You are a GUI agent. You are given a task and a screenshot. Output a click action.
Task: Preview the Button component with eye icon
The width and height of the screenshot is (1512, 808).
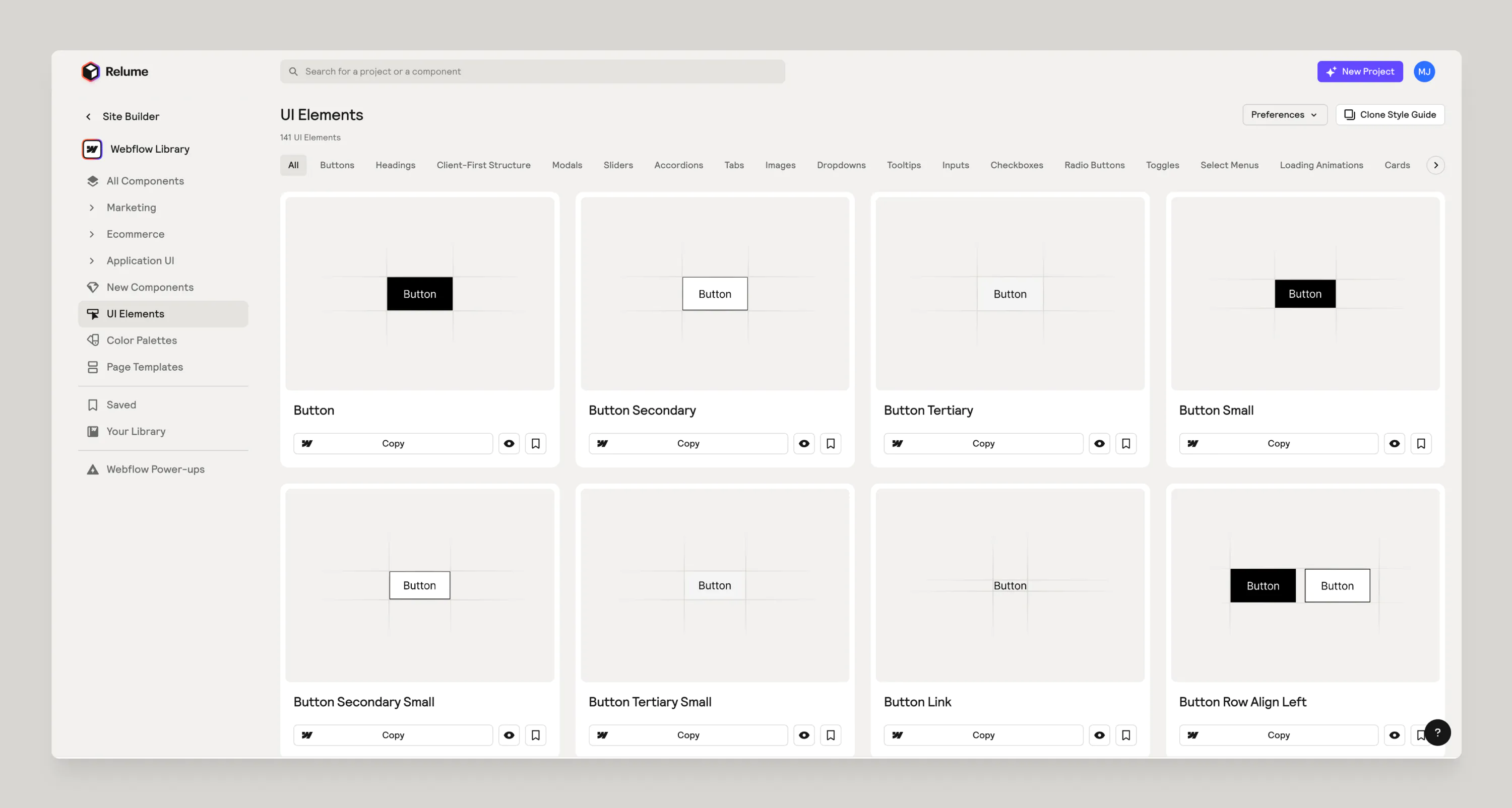[509, 444]
